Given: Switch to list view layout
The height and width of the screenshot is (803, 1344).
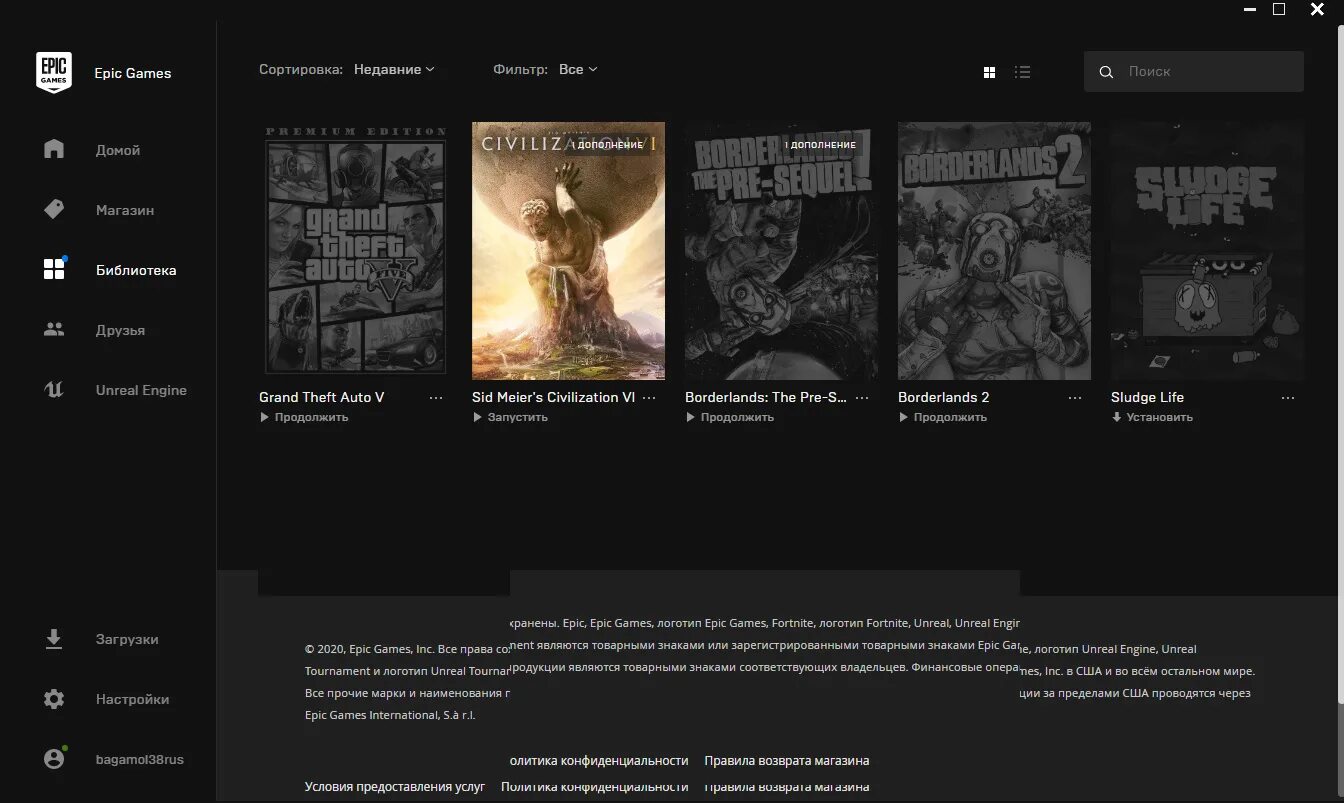Looking at the screenshot, I should pyautogui.click(x=1022, y=72).
